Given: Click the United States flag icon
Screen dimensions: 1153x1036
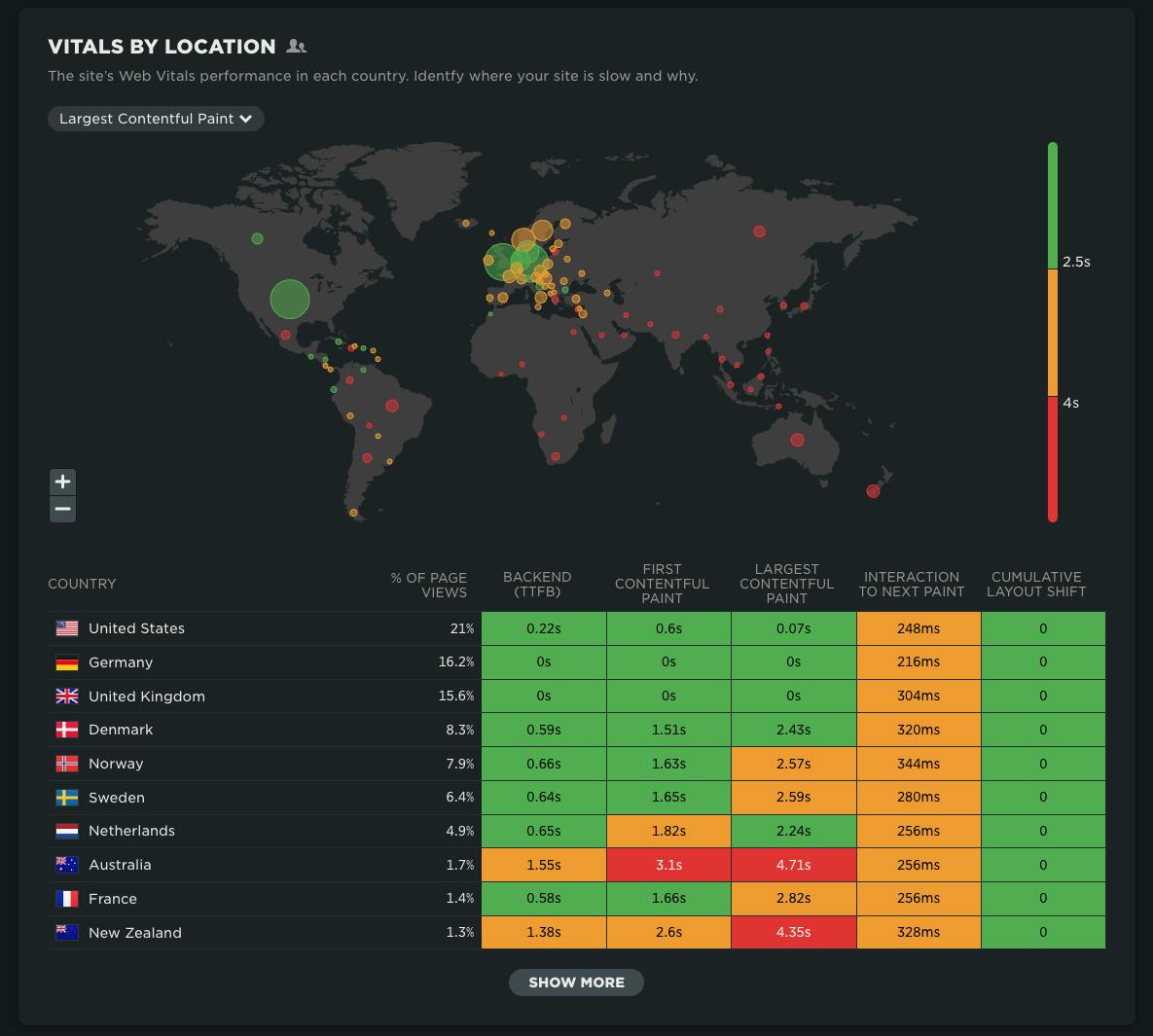Looking at the screenshot, I should pyautogui.click(x=67, y=628).
